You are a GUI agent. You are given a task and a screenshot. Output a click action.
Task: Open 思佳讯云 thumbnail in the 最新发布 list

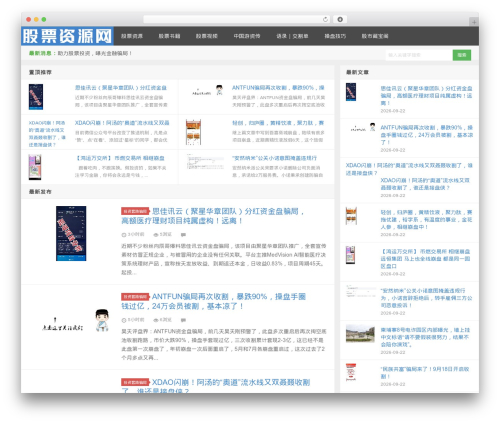[71, 233]
